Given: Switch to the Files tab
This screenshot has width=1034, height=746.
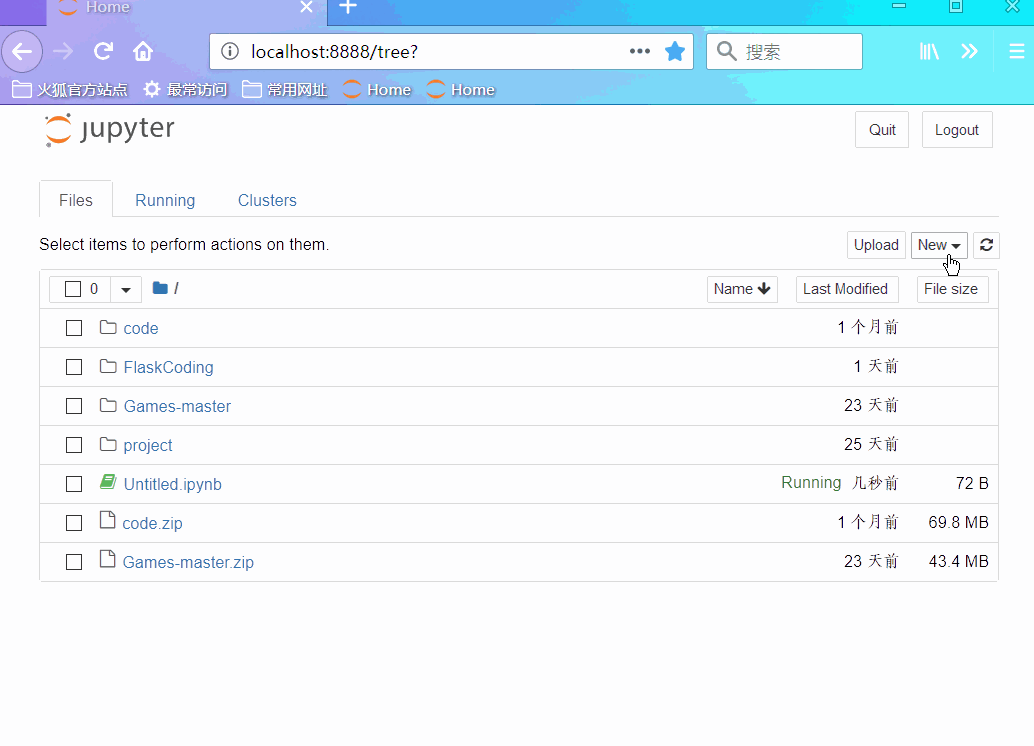Looking at the screenshot, I should coord(76,200).
